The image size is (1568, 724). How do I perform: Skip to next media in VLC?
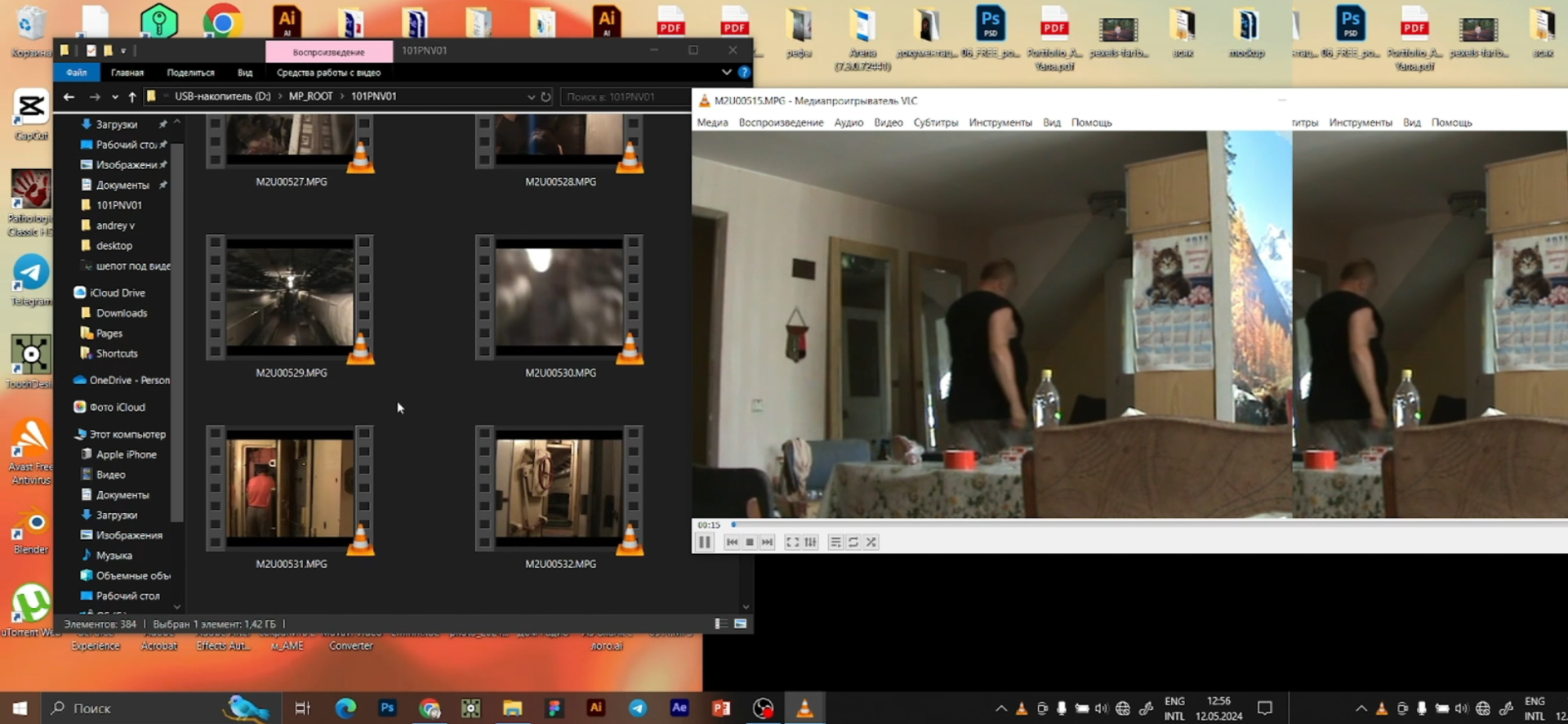pos(768,542)
